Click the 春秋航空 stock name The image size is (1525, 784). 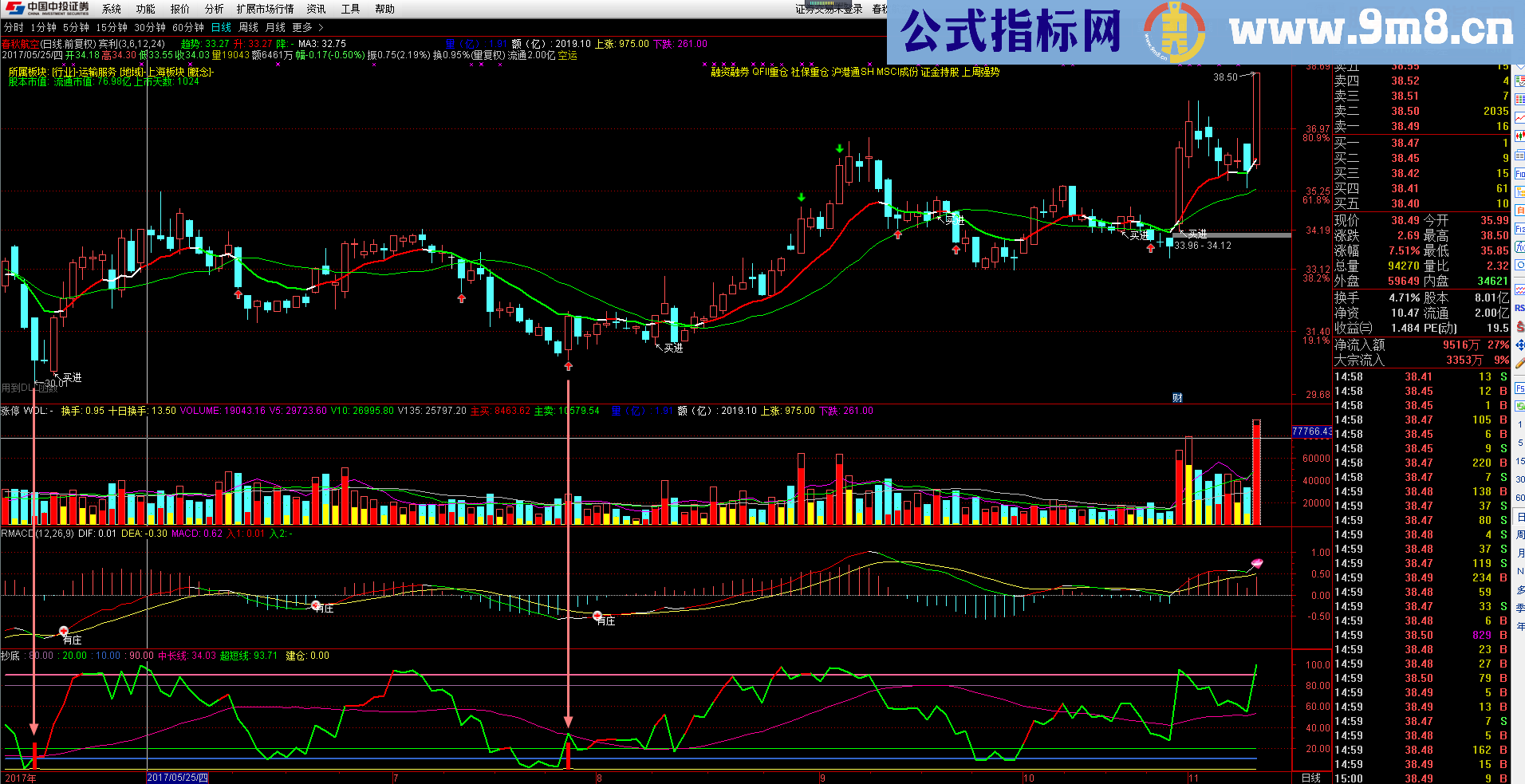(x=20, y=44)
